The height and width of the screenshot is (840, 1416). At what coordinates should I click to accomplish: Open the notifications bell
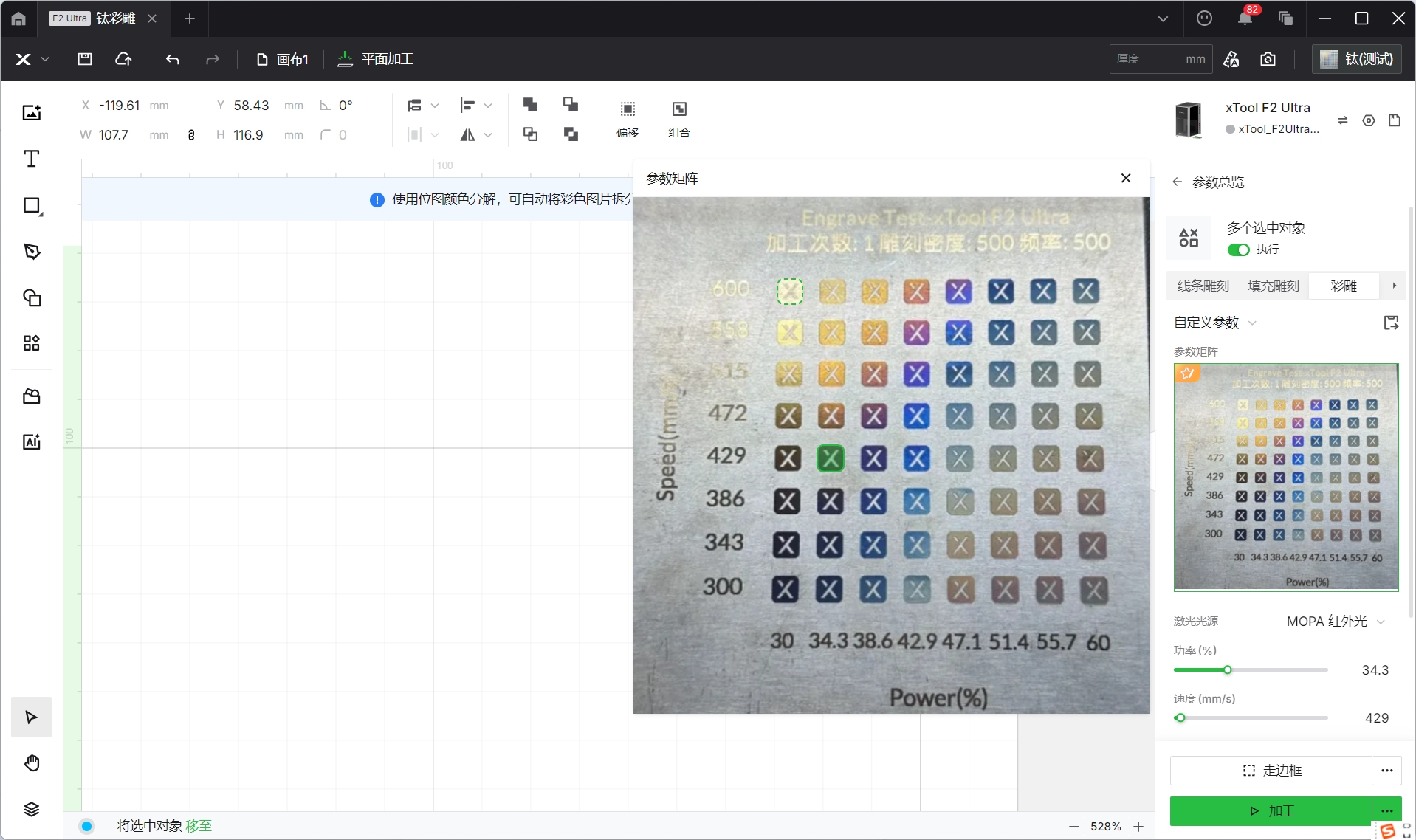pos(1245,18)
